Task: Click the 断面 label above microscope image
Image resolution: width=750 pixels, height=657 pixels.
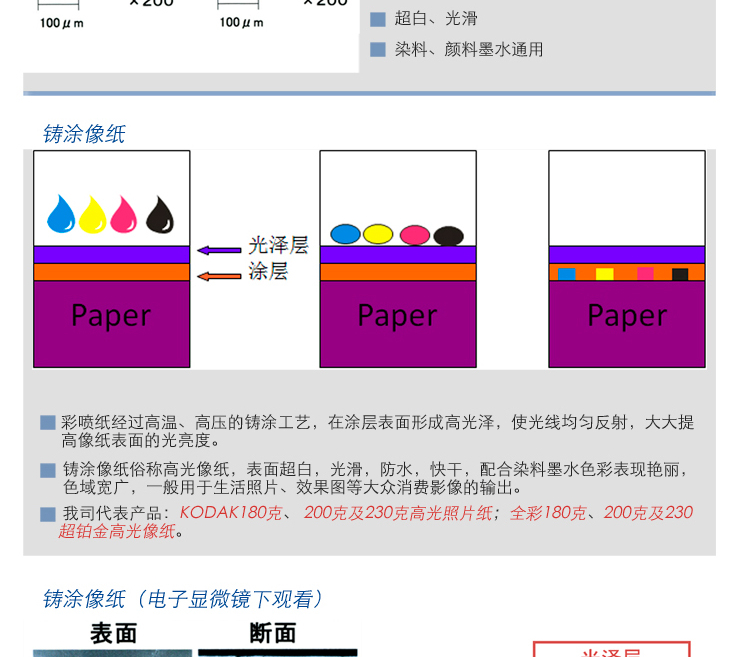Action: pos(272,633)
